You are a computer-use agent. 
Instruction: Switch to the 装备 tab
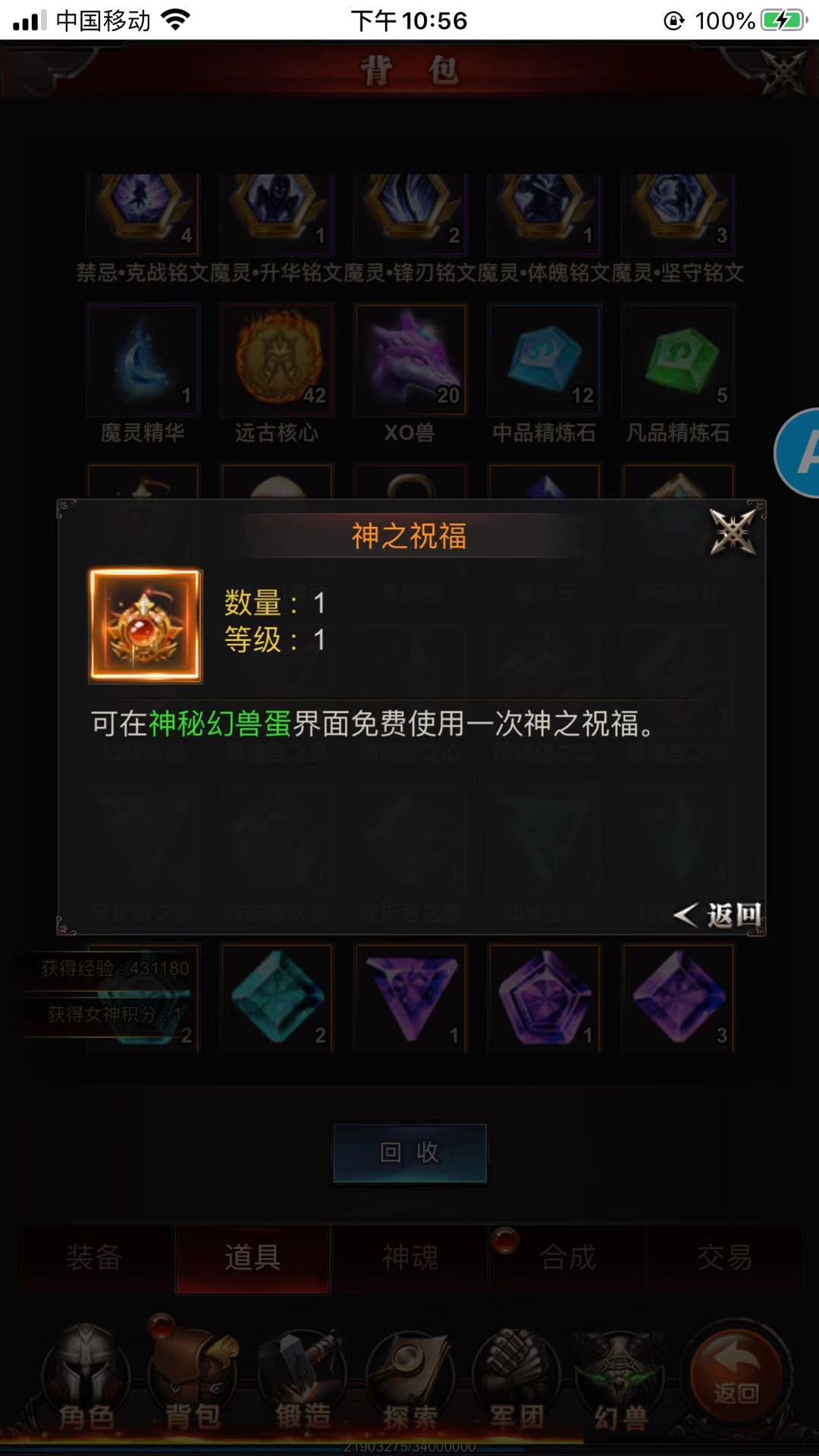[94, 1258]
